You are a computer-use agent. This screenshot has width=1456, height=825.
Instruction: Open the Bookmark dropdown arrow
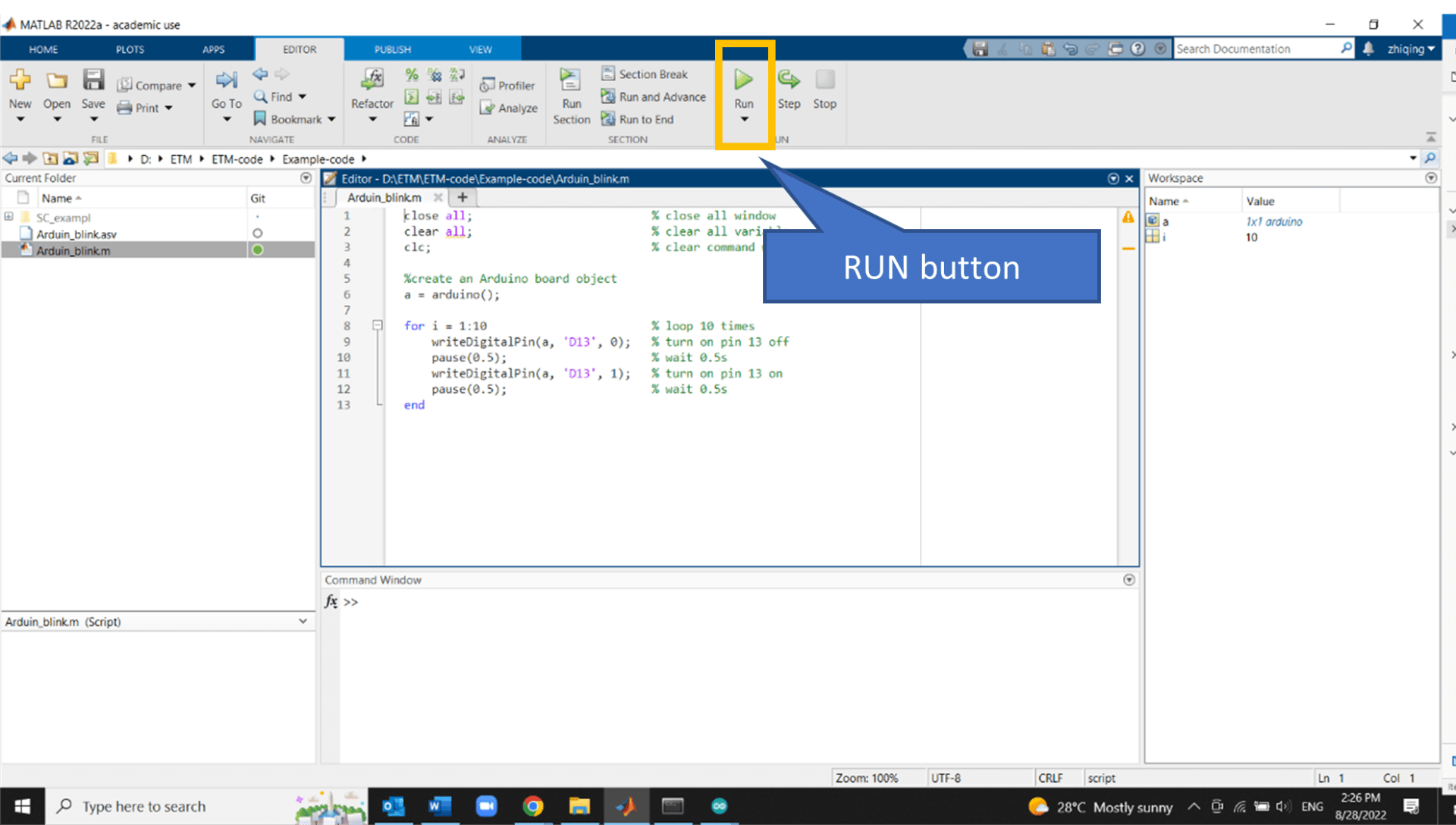tap(331, 120)
